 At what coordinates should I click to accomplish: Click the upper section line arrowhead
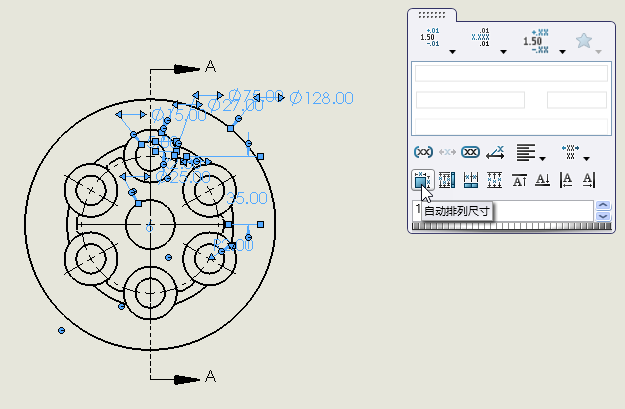186,69
